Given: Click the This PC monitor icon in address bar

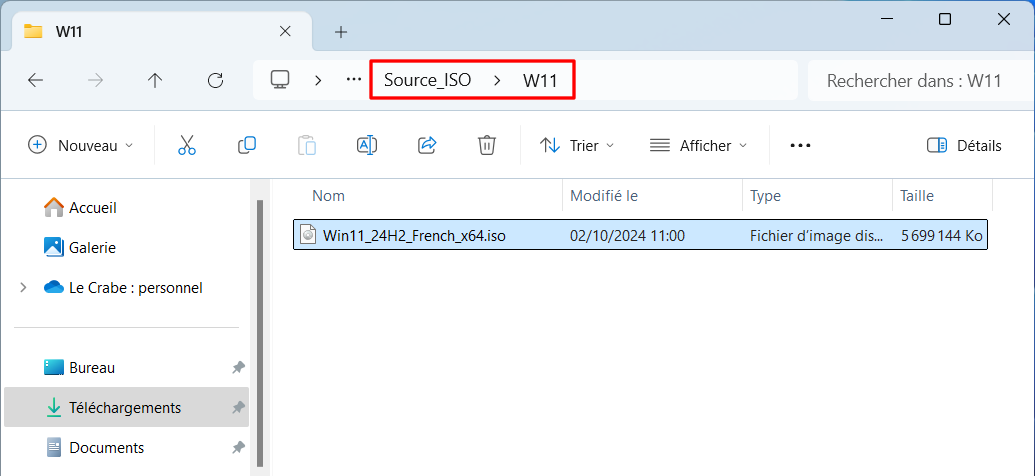Looking at the screenshot, I should [281, 80].
